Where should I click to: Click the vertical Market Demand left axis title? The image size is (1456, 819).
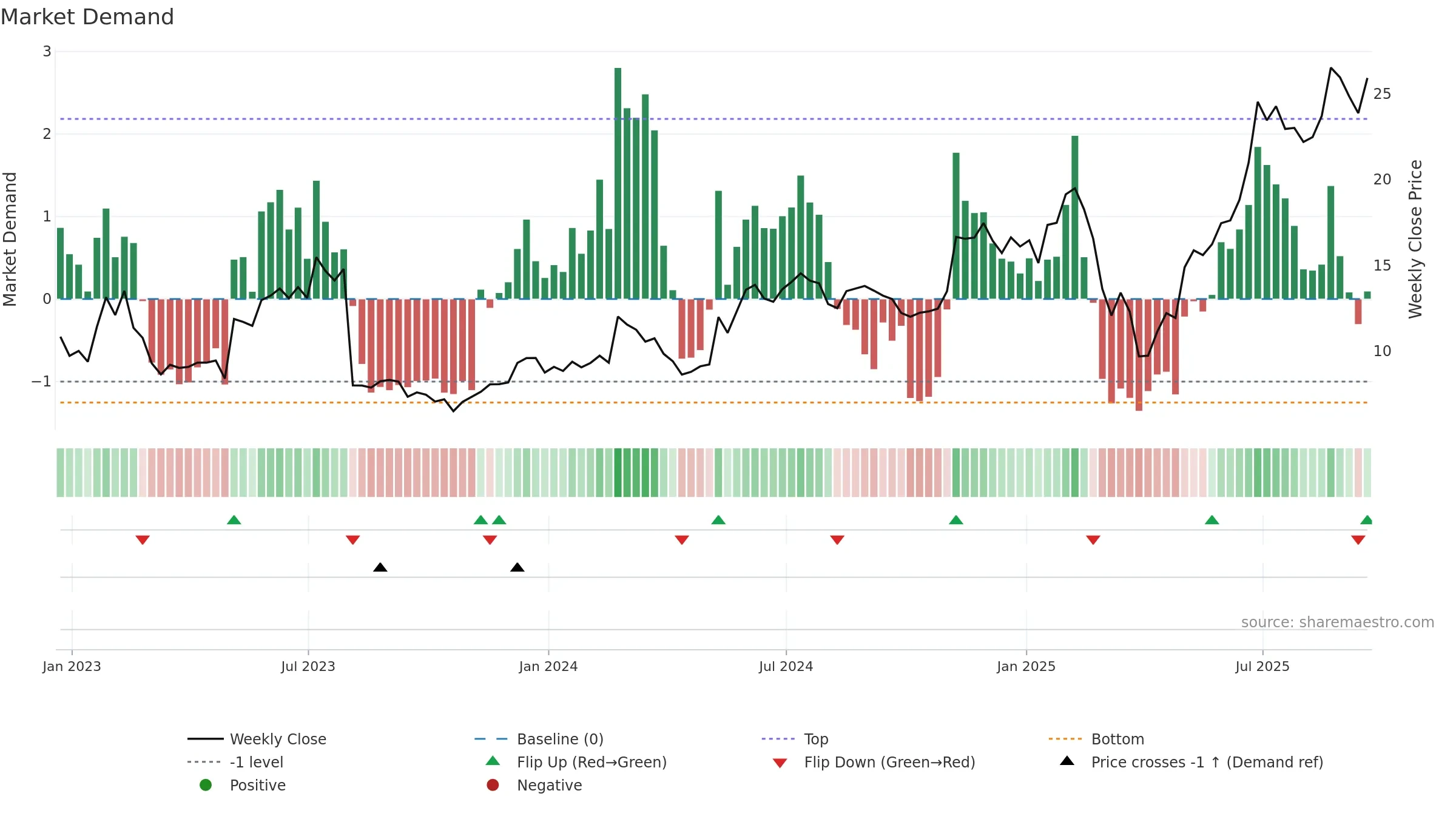pyautogui.click(x=10, y=239)
